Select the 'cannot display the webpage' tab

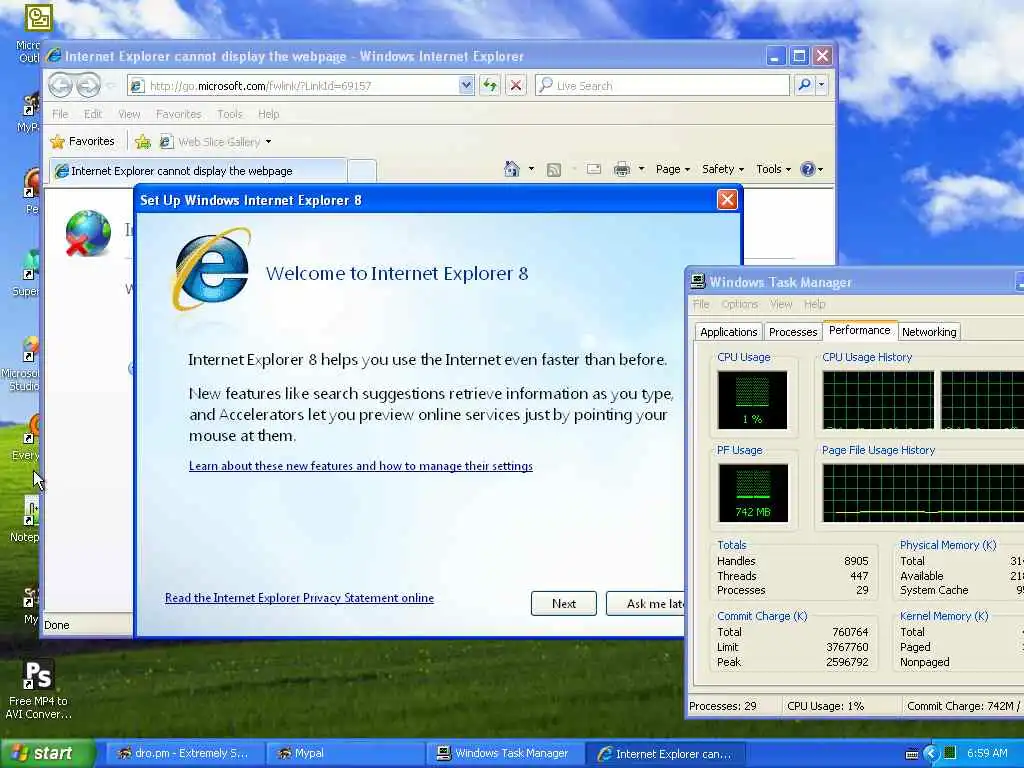click(198, 170)
